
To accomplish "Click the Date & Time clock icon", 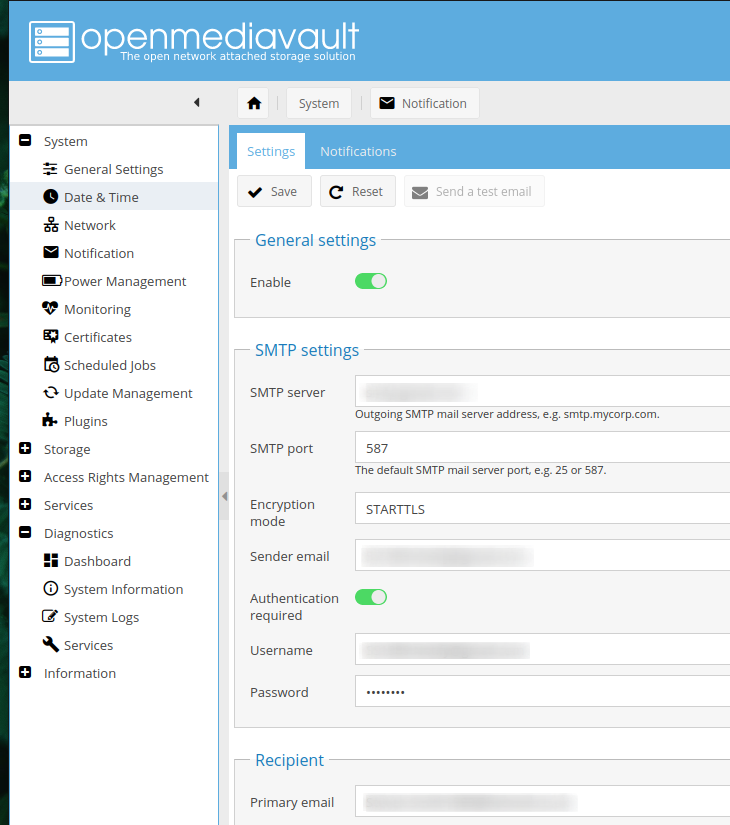I will [x=51, y=197].
